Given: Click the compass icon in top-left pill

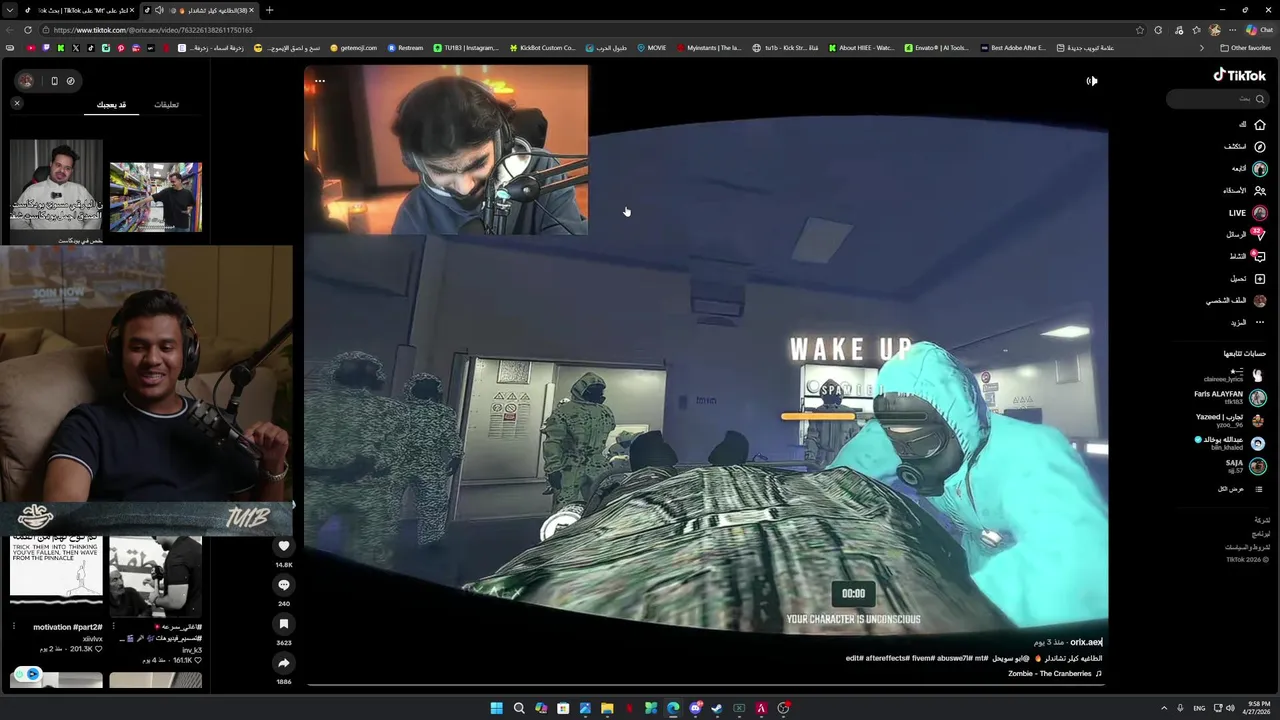Looking at the screenshot, I should tap(70, 81).
